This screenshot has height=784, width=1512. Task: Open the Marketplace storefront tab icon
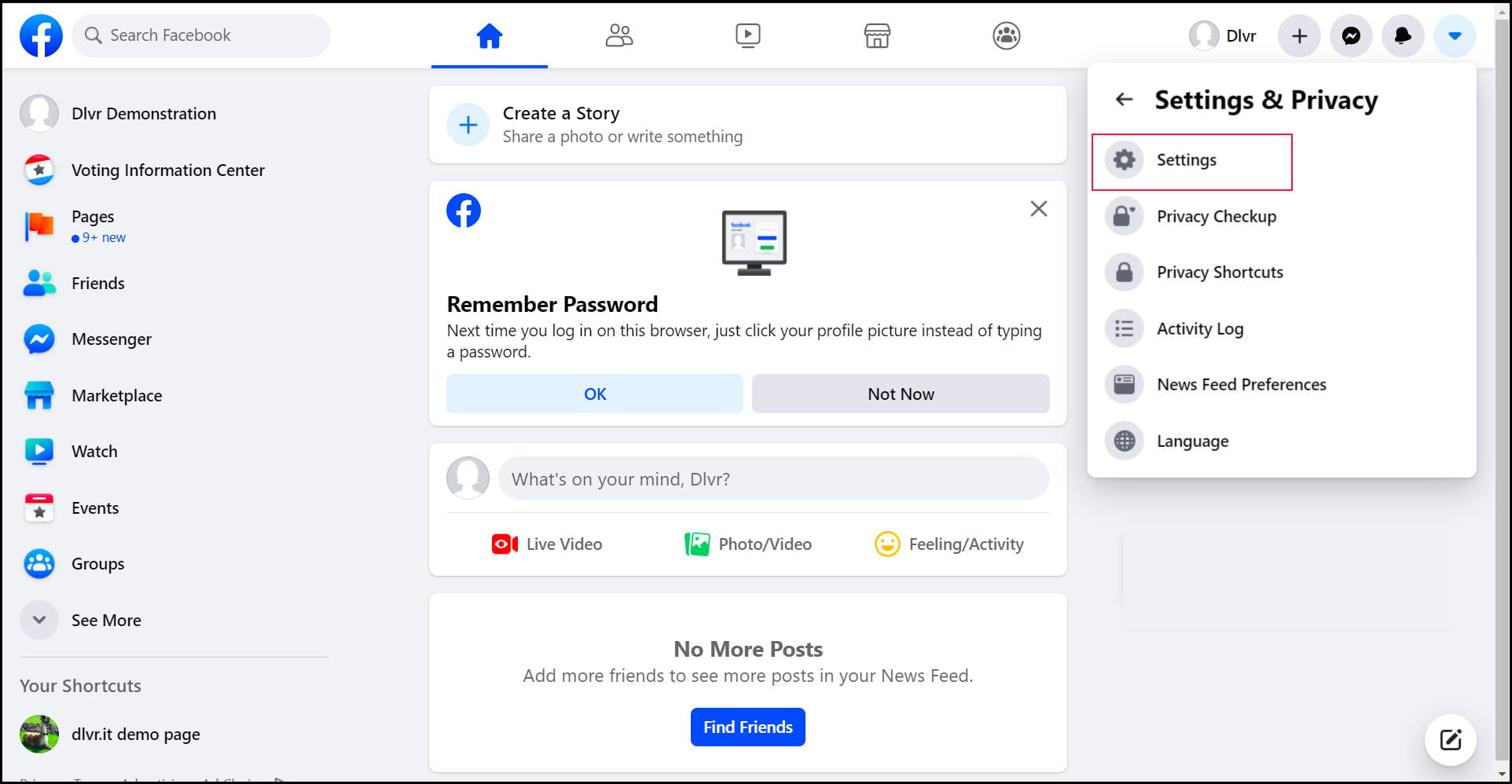click(877, 35)
